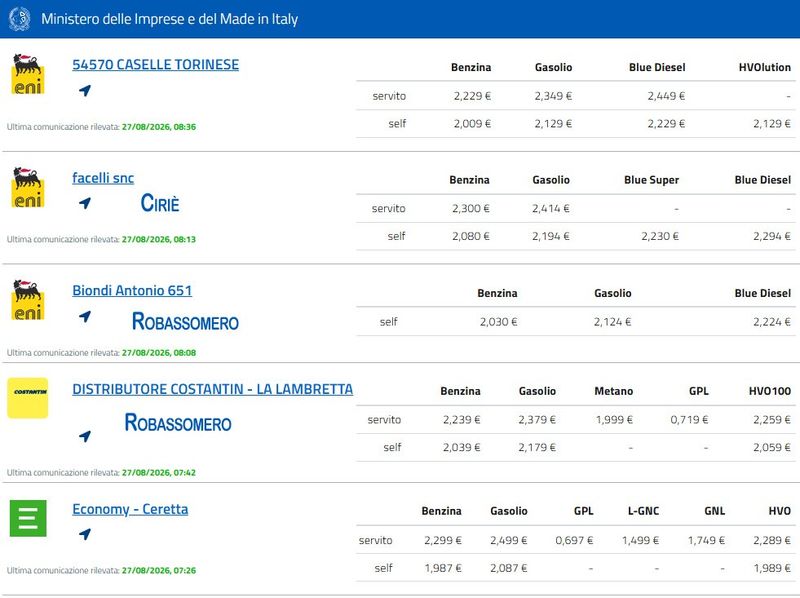Open the 54570 CASELLE TORINESE station link
This screenshot has height=598, width=800.
coord(156,65)
